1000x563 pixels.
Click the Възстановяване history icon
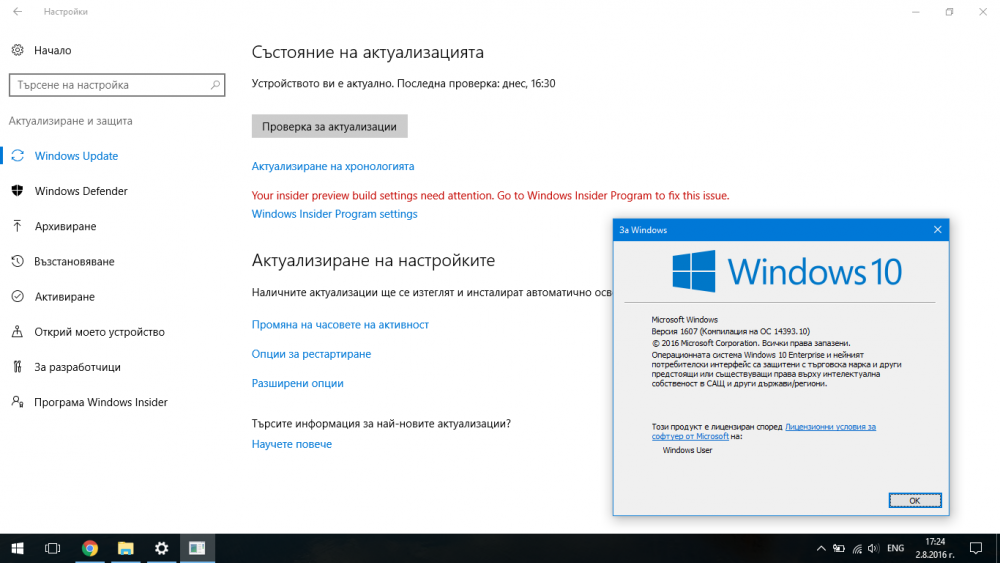pyautogui.click(x=18, y=261)
